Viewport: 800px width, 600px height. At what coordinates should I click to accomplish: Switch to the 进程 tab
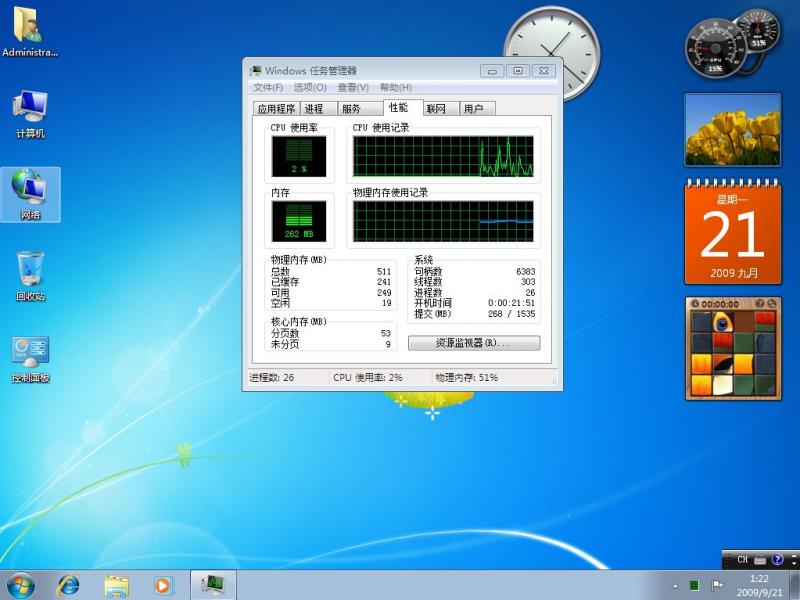[319, 109]
